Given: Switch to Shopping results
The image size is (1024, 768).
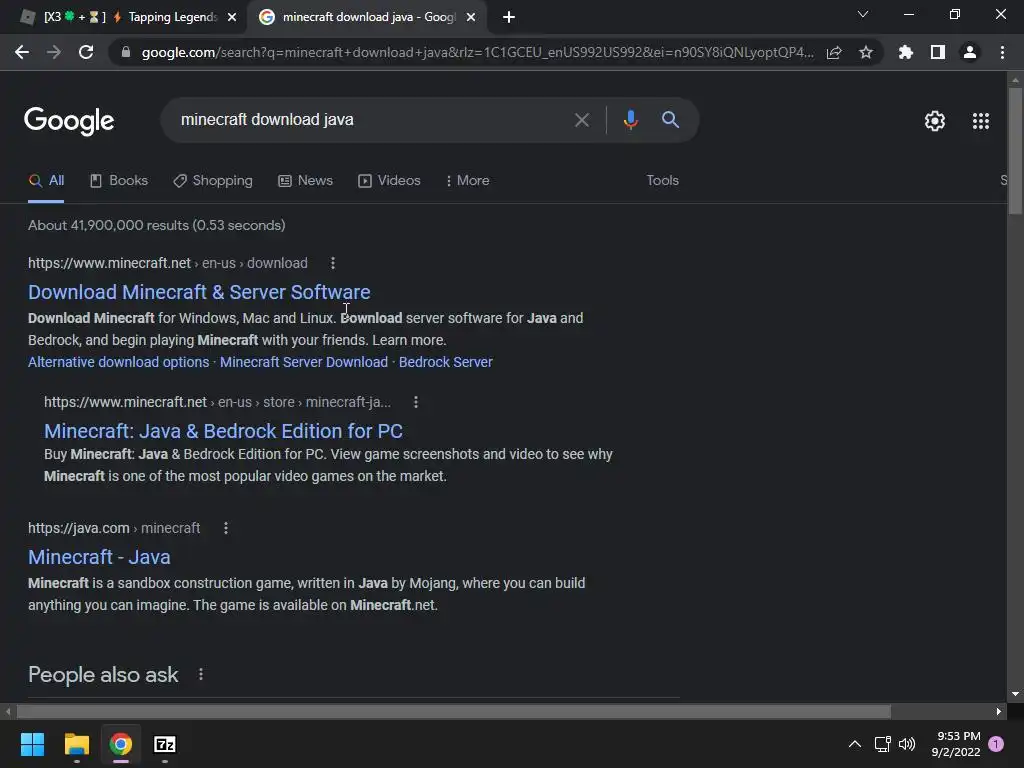Looking at the screenshot, I should pyautogui.click(x=213, y=181).
